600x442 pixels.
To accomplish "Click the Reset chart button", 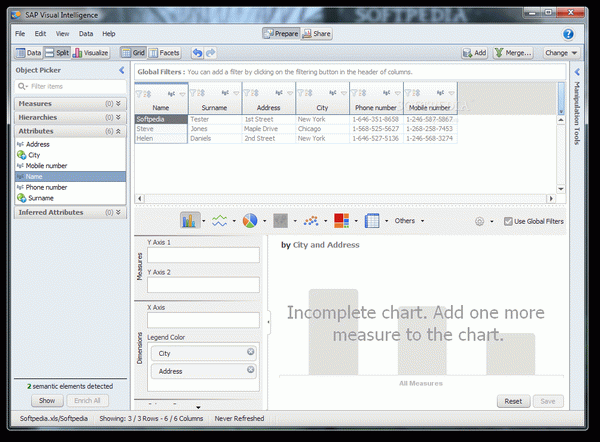I will pos(513,401).
